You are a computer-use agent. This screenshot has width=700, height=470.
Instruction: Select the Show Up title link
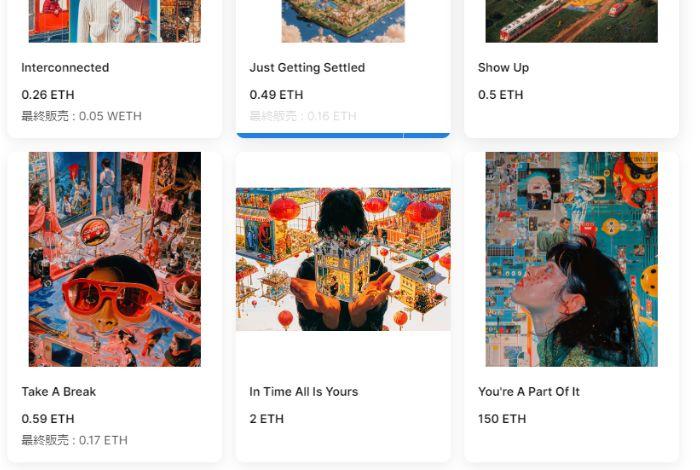(x=503, y=67)
